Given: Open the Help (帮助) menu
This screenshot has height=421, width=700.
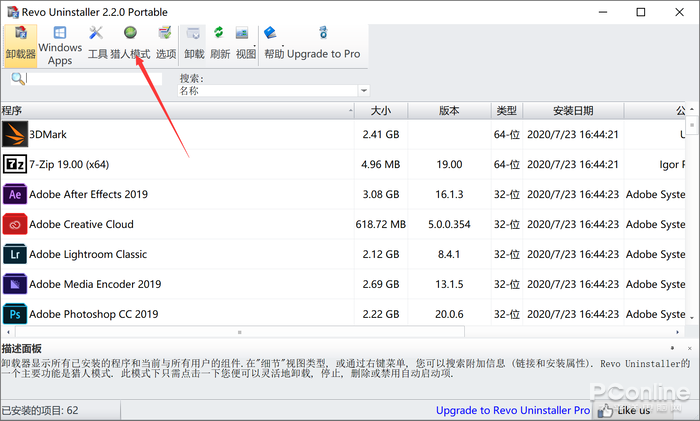Looking at the screenshot, I should [x=274, y=45].
